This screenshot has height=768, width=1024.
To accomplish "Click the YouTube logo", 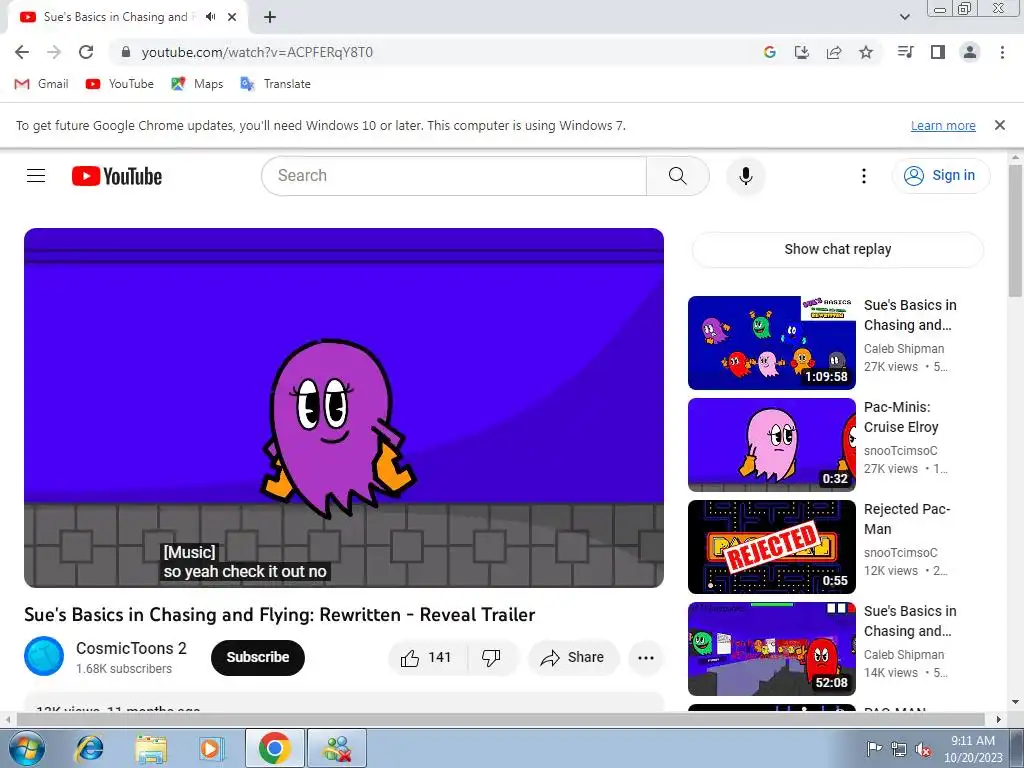I will click(x=117, y=176).
